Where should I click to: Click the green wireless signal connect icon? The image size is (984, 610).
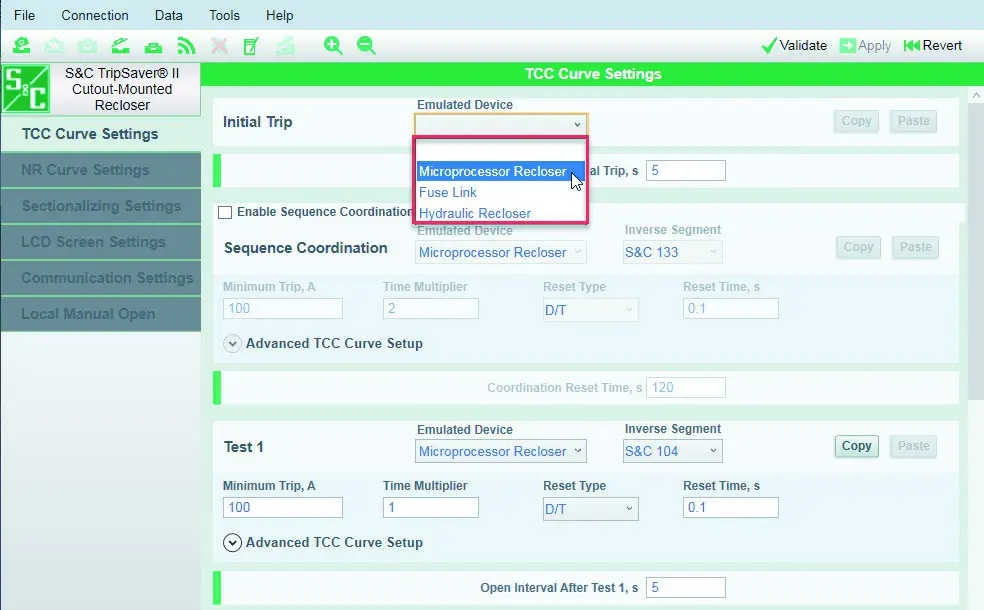[x=186, y=46]
